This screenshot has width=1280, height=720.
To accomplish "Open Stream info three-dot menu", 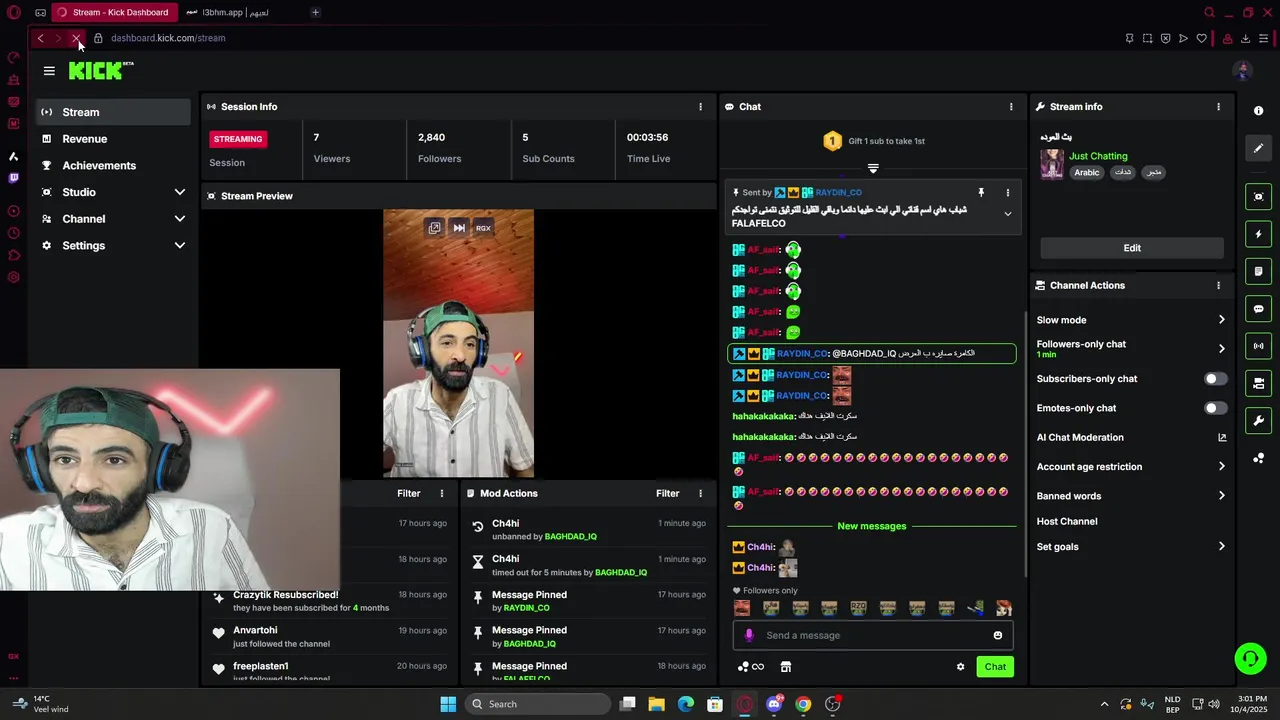I will [x=1218, y=107].
